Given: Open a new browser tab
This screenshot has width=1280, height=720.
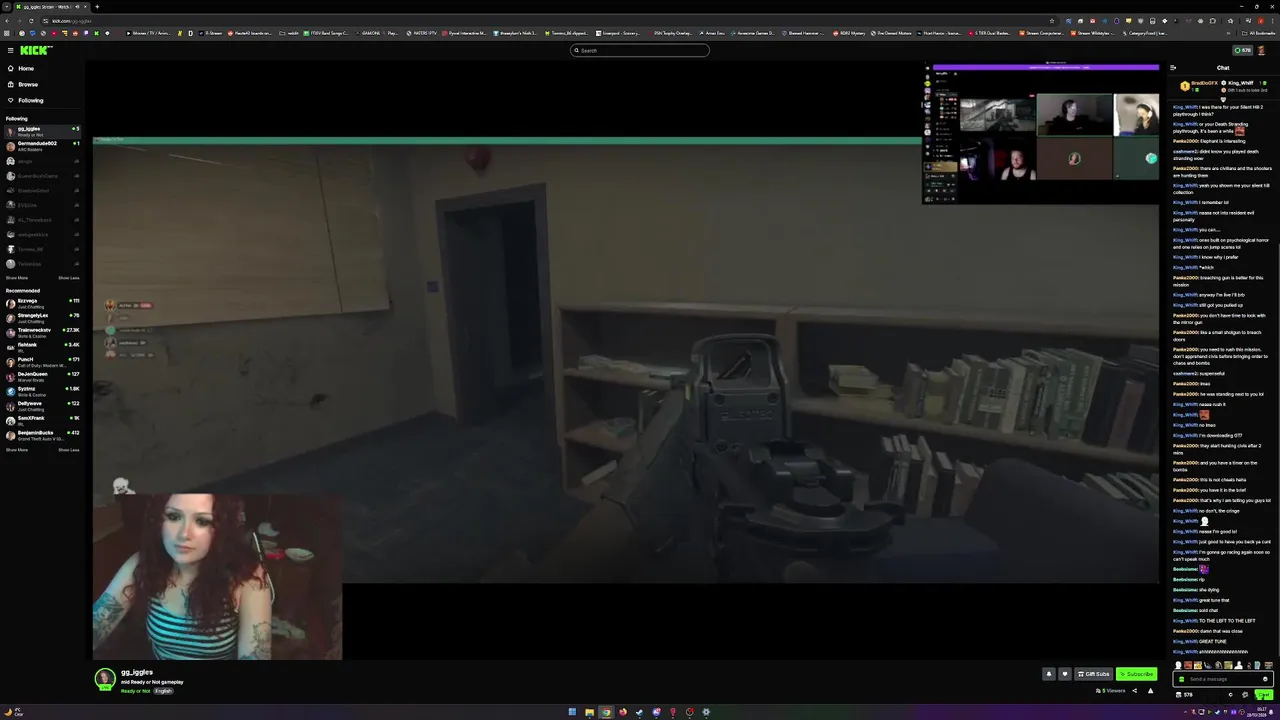Looking at the screenshot, I should tap(96, 6).
